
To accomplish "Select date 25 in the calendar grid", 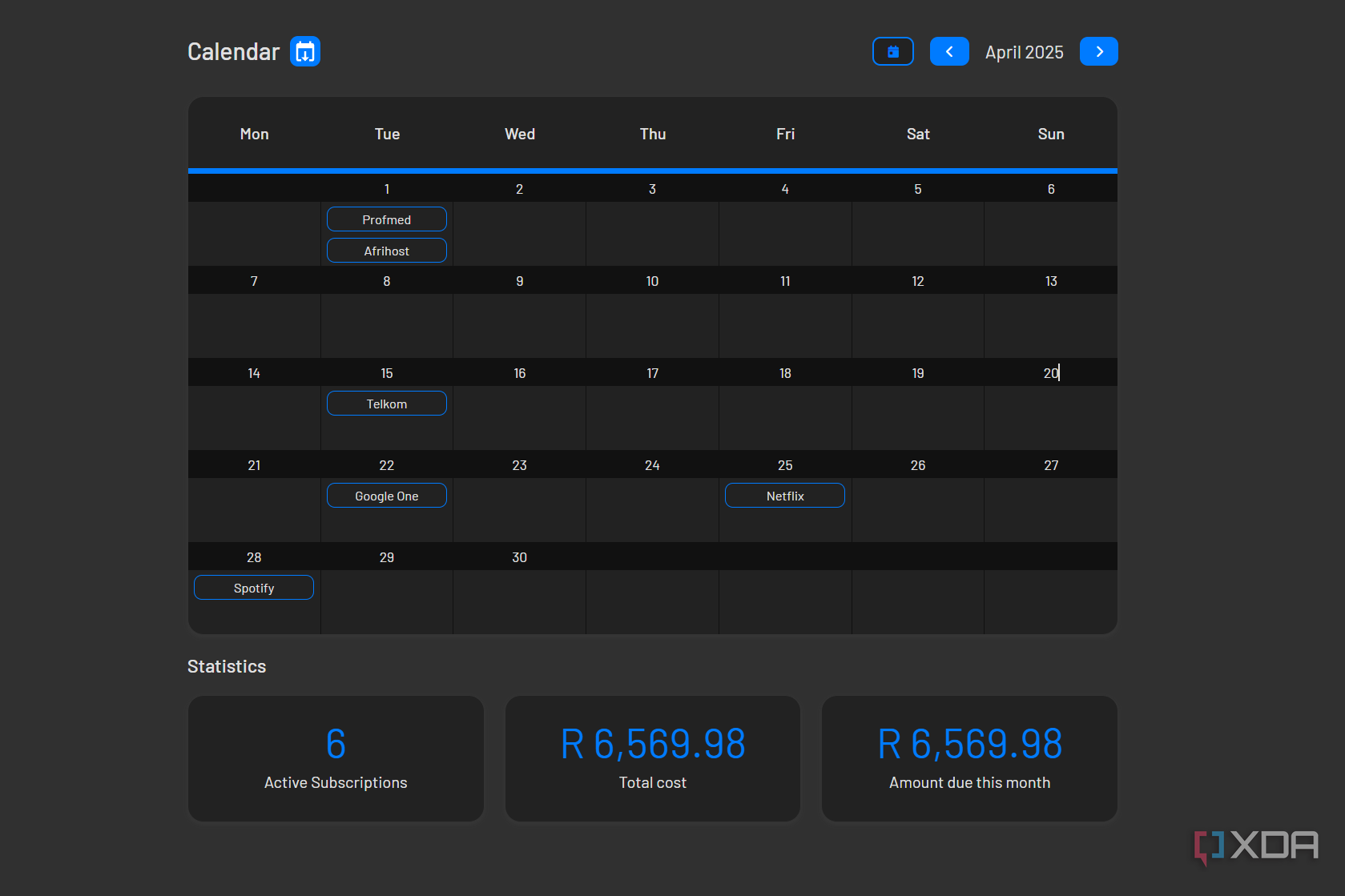I will point(785,465).
